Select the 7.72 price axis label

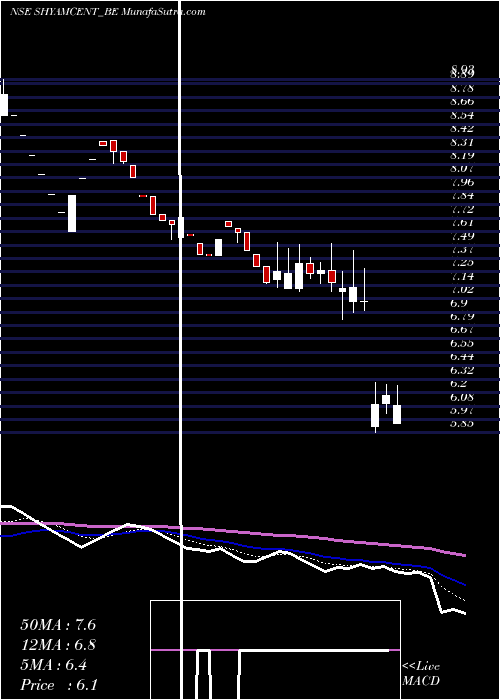tap(462, 209)
